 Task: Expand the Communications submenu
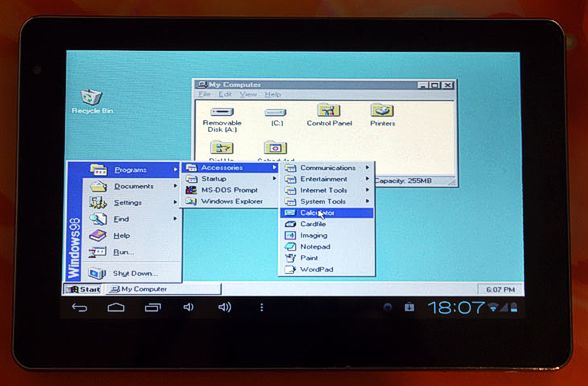[x=327, y=168]
